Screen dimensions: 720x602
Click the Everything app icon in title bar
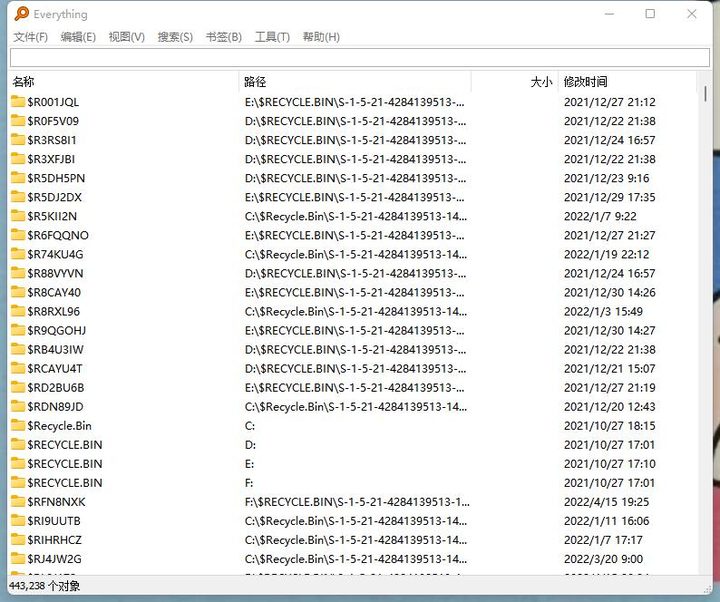coord(21,14)
